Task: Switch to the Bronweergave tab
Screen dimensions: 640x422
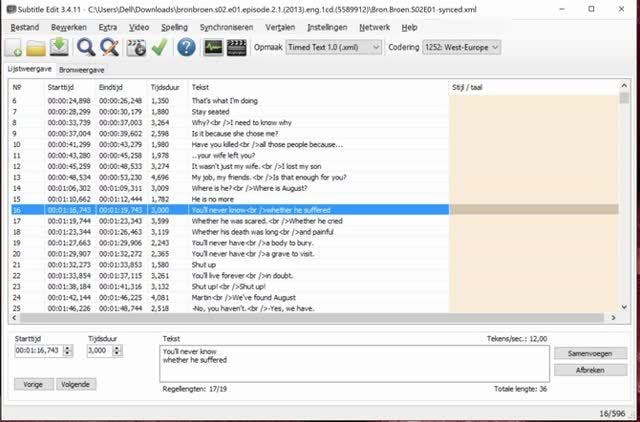Action: tap(82, 70)
